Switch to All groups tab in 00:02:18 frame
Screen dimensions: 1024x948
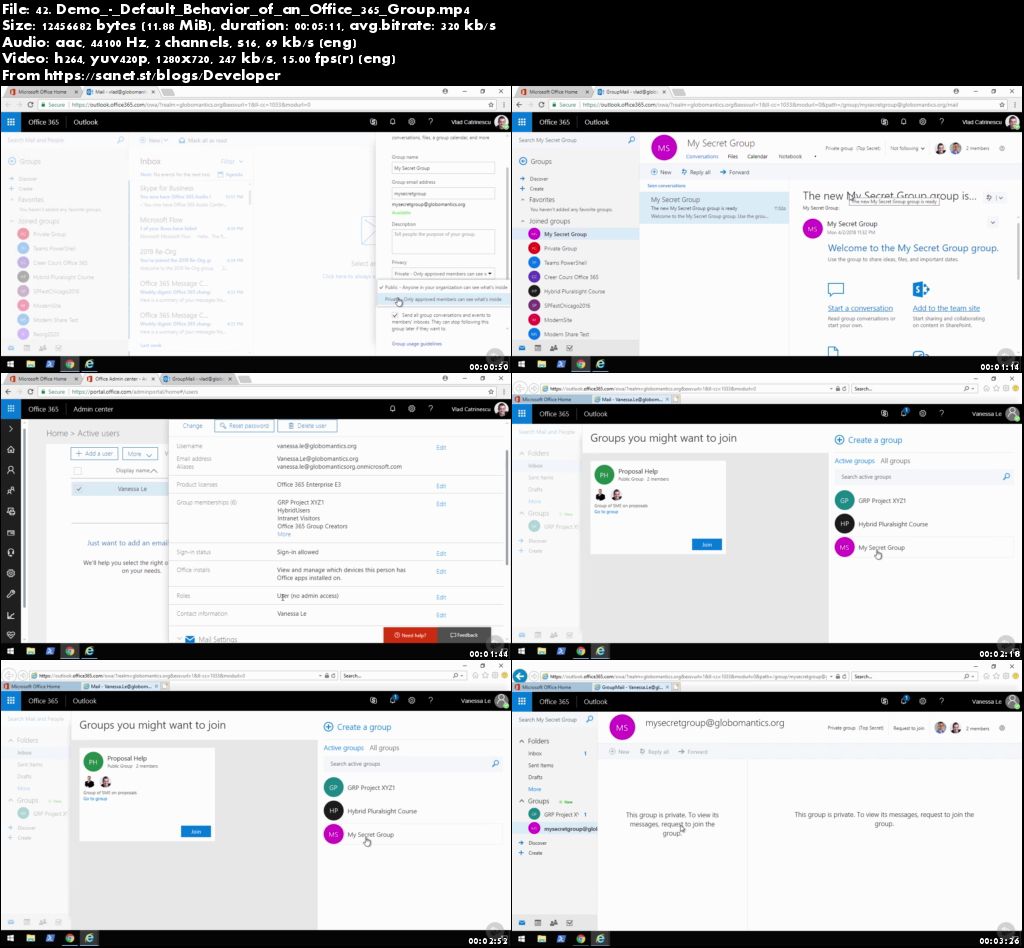tap(895, 461)
